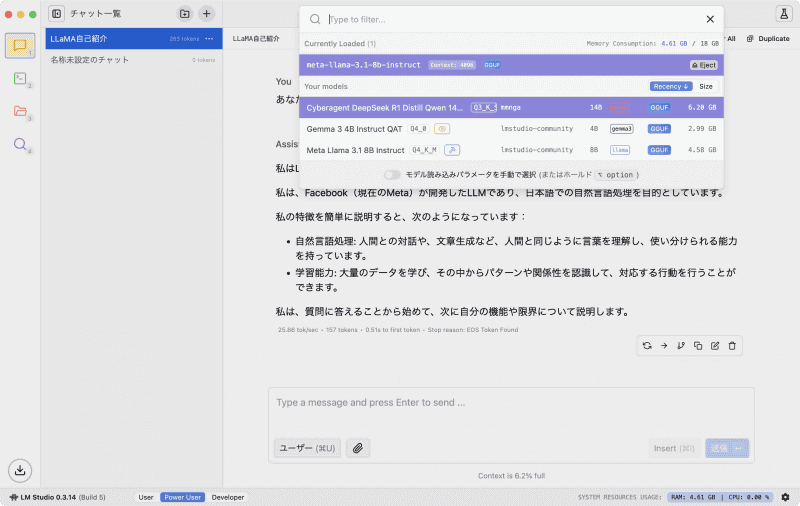800x506 pixels.
Task: Select Gemma 3 4B Instruct QAT model
Action: pos(511,129)
